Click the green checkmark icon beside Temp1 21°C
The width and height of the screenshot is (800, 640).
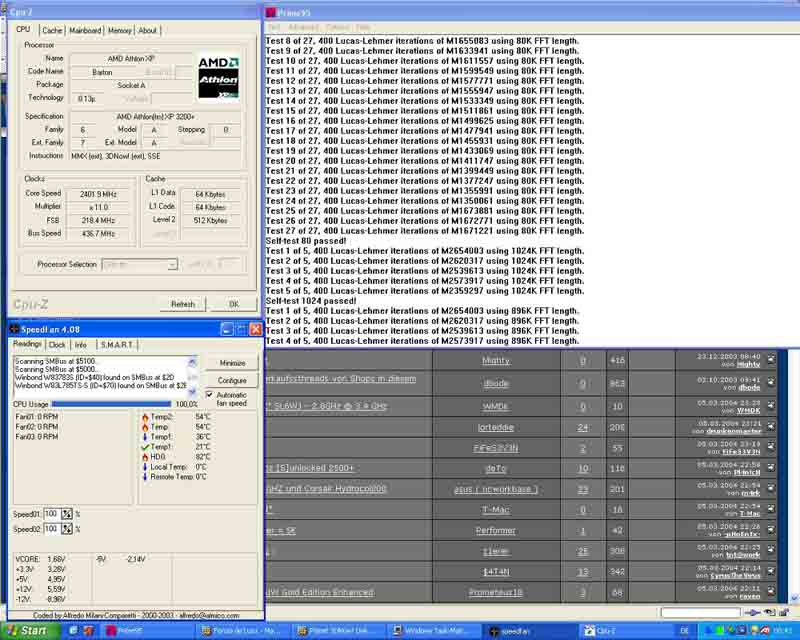(x=145, y=447)
